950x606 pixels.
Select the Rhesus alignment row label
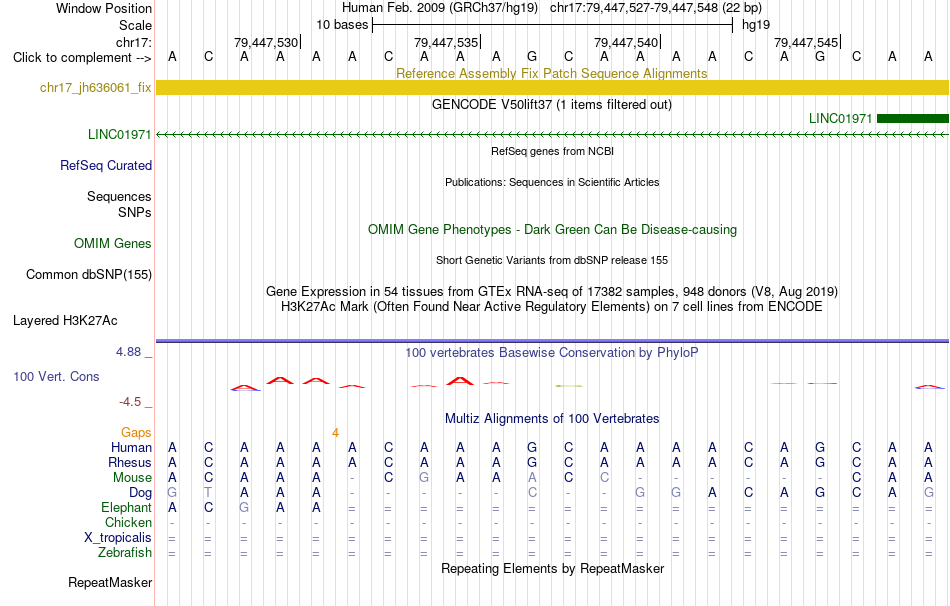[130, 462]
